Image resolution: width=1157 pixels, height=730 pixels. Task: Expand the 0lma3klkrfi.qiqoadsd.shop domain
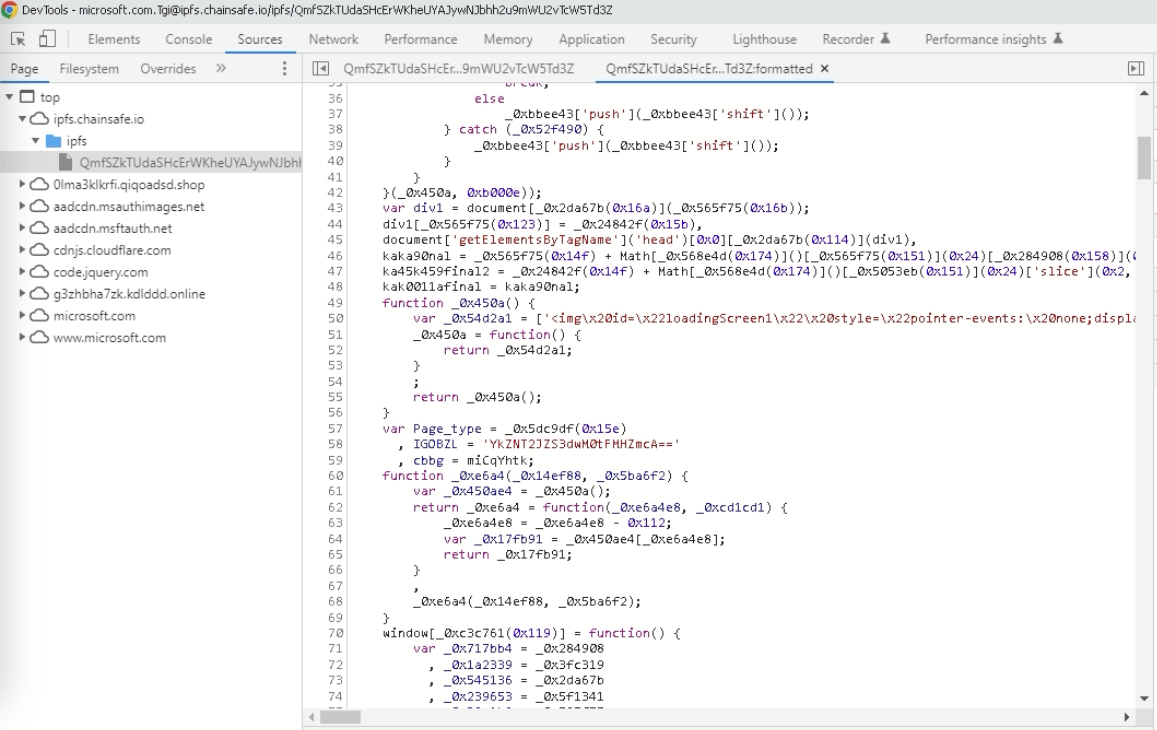click(22, 185)
